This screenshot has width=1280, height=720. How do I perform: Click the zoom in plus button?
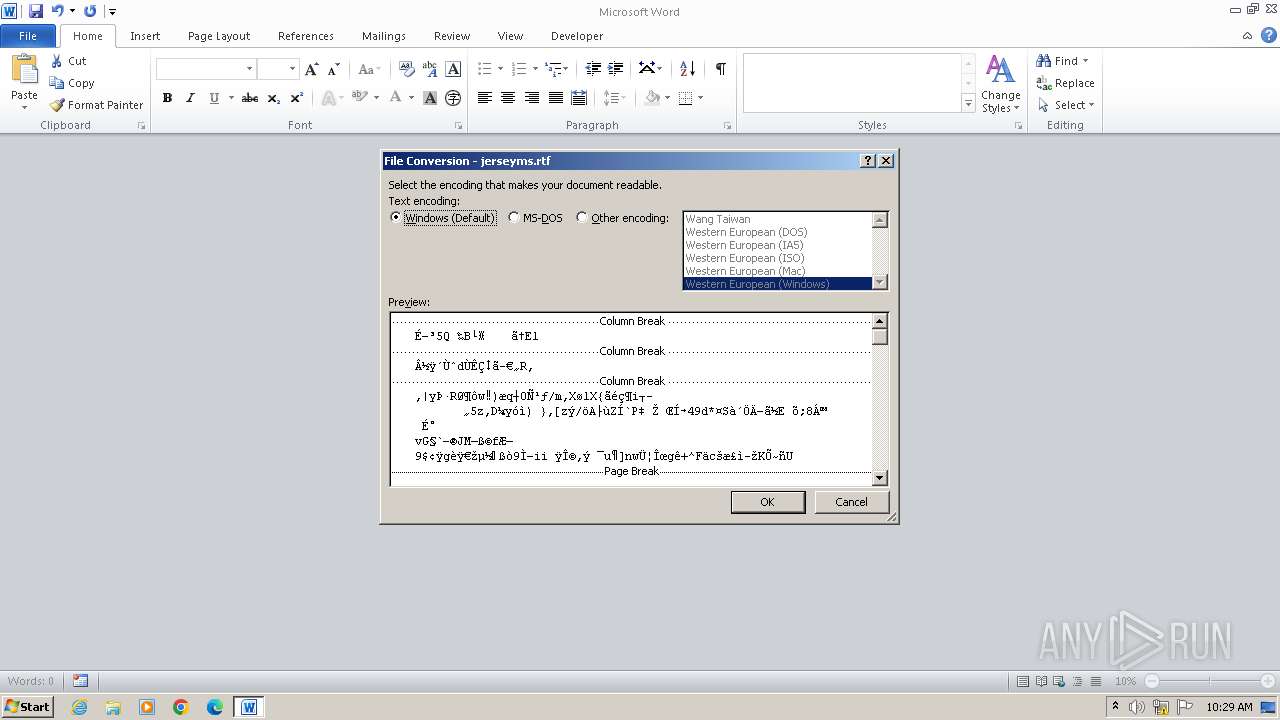pos(1269,681)
